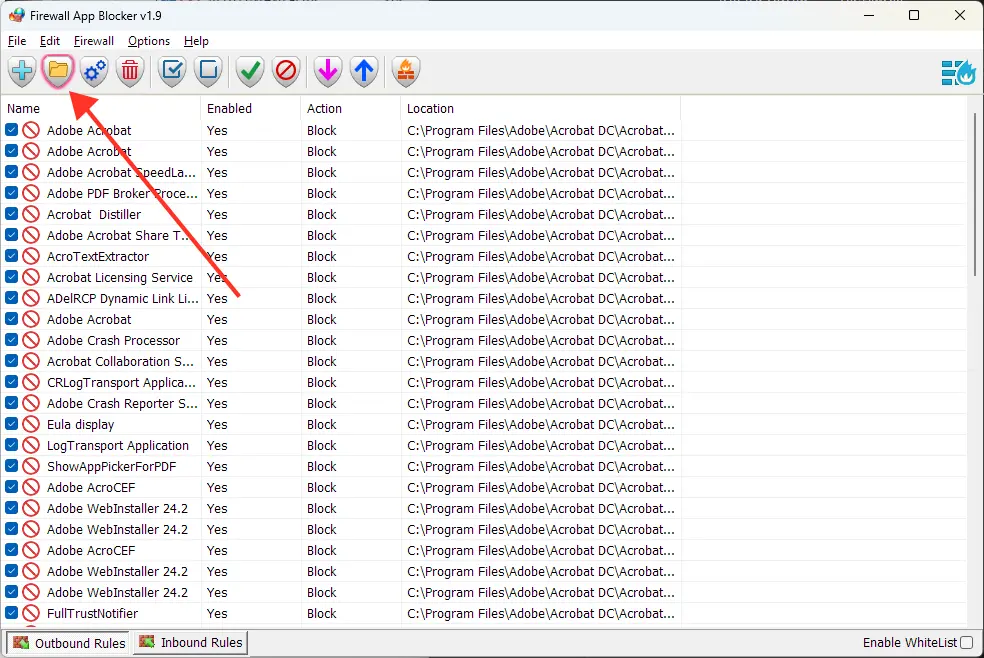The height and width of the screenshot is (658, 984).
Task: Click the block icon beside AcroTextExtractor
Action: point(31,256)
